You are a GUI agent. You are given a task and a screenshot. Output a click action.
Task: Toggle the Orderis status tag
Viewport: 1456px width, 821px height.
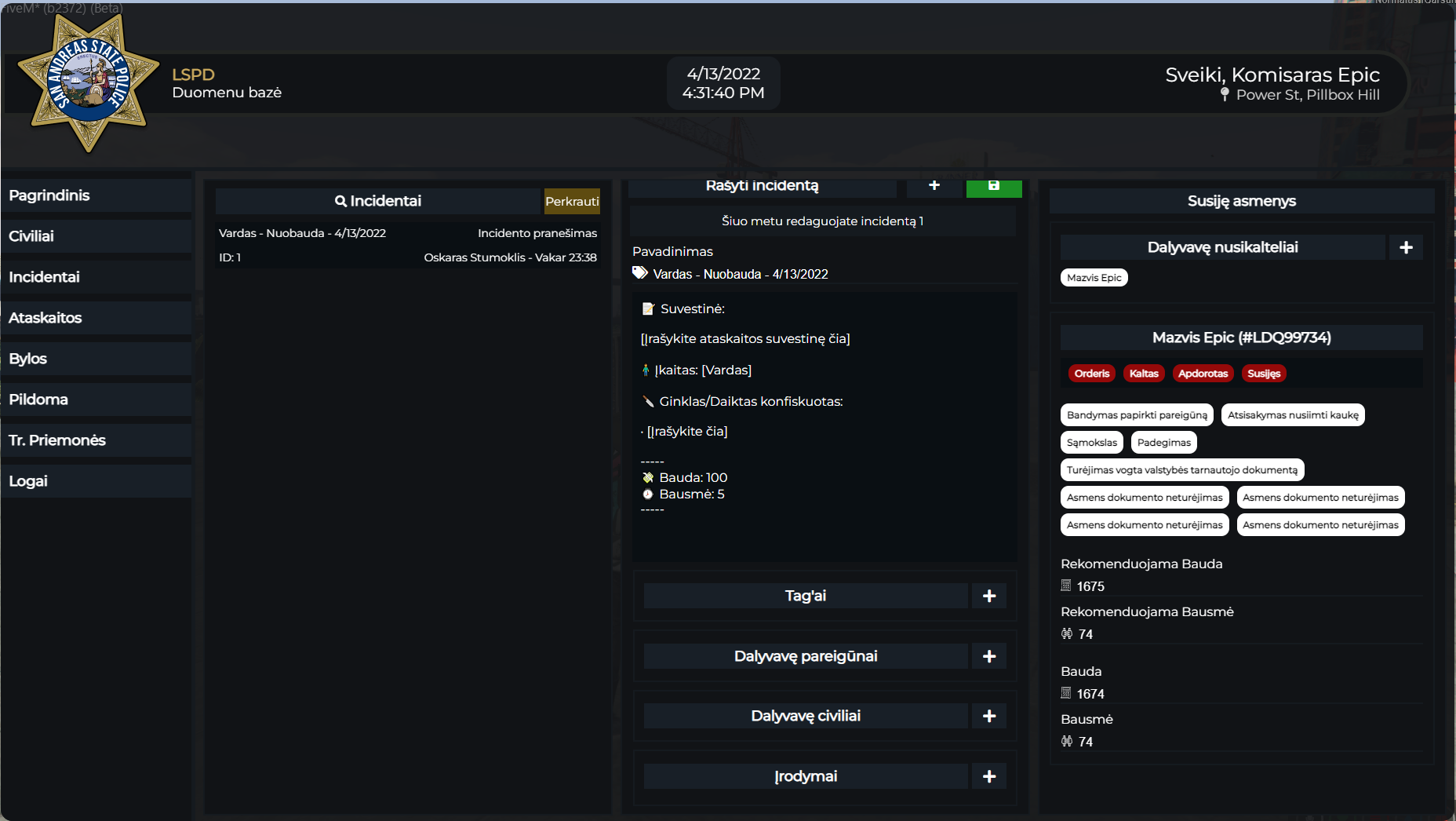pos(1091,374)
